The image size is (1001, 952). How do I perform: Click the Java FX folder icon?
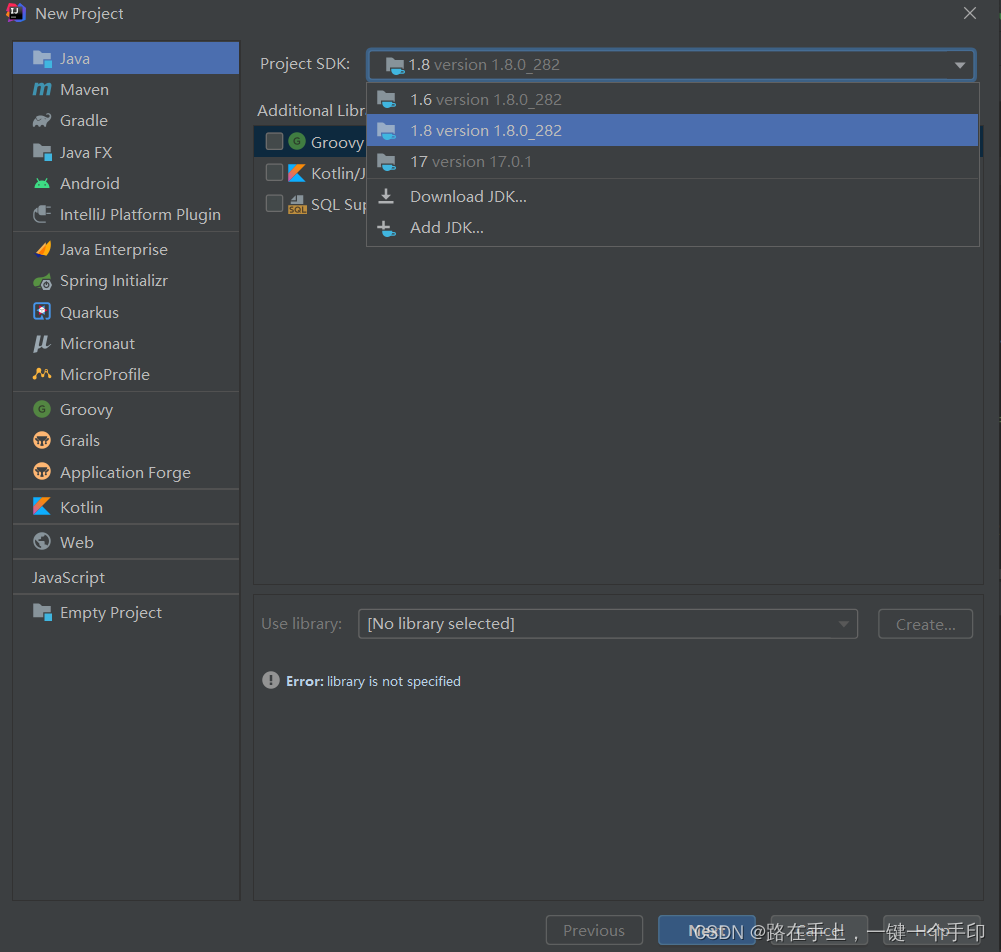(x=42, y=152)
